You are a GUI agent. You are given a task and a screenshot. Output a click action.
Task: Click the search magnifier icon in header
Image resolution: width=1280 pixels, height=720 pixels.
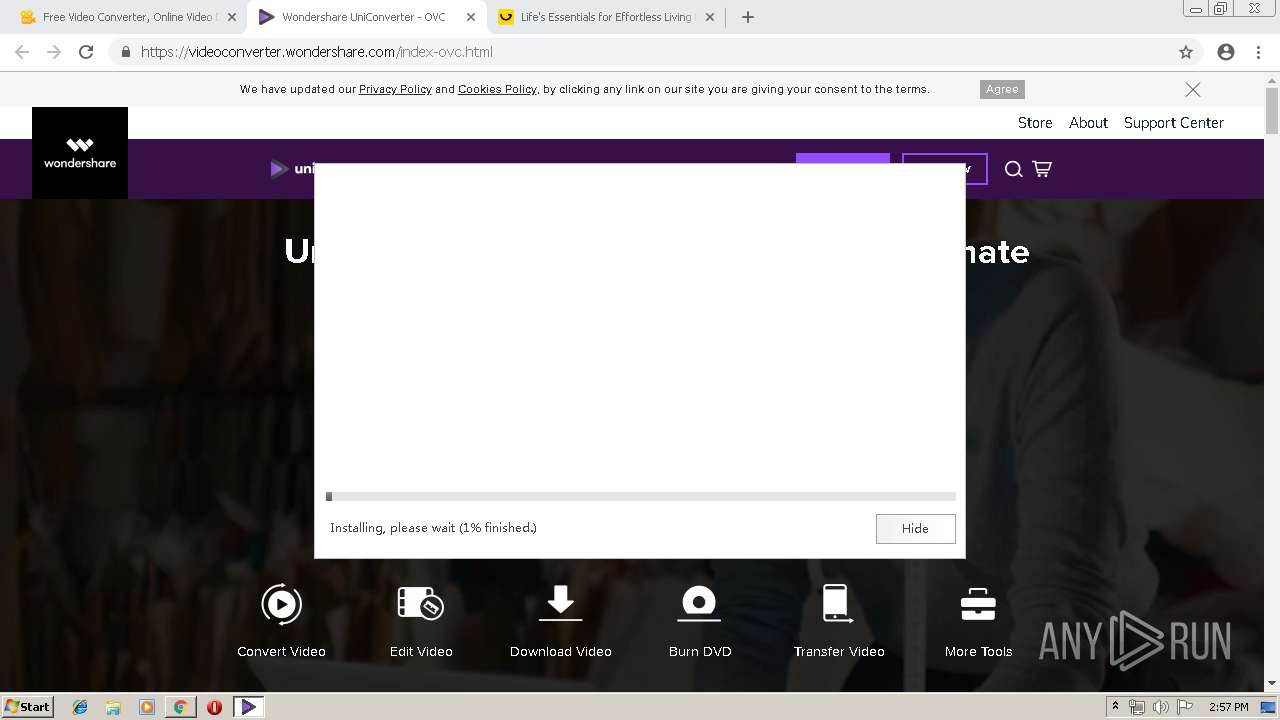click(x=1013, y=169)
